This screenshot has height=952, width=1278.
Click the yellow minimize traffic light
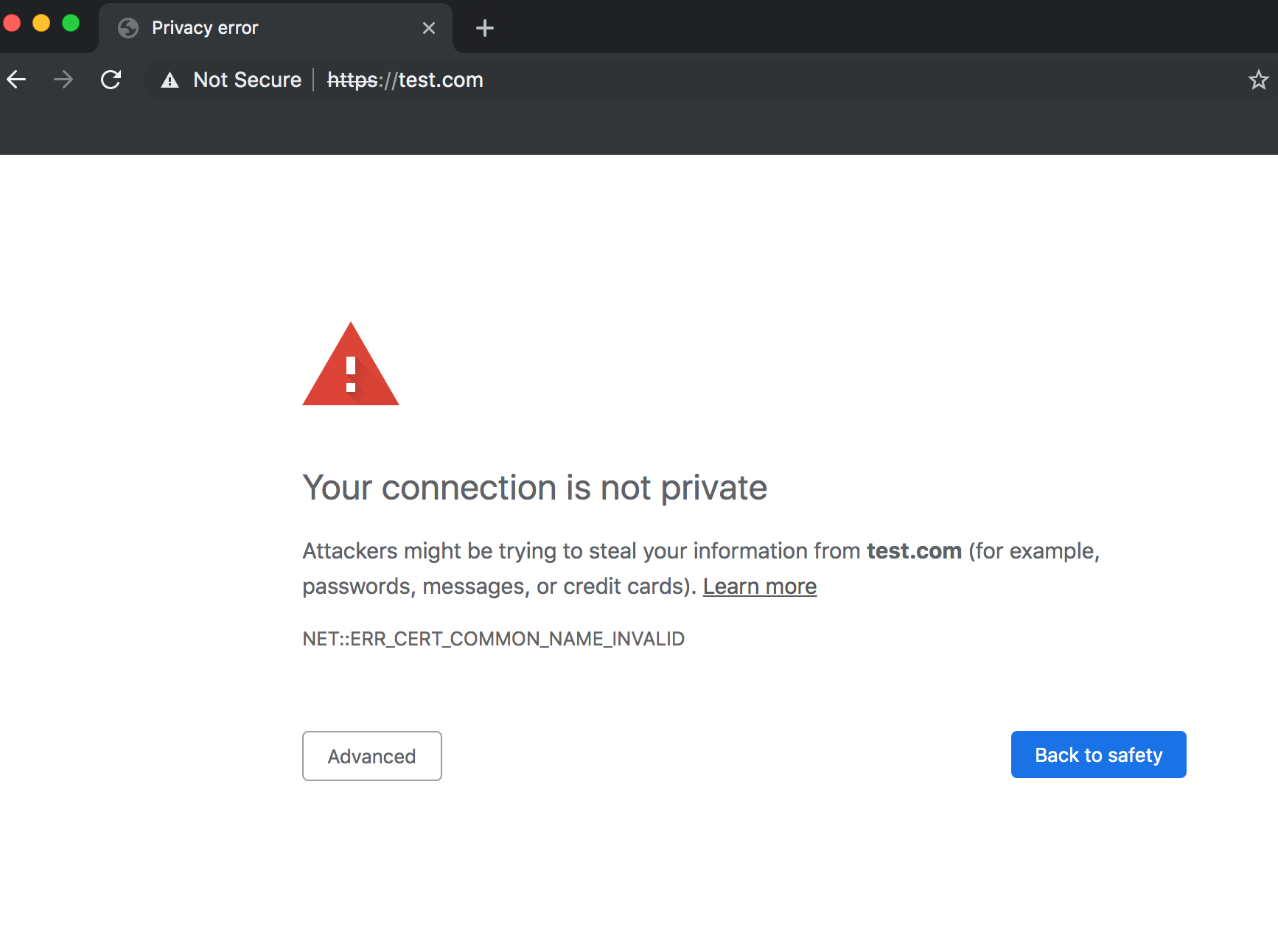tap(41, 23)
